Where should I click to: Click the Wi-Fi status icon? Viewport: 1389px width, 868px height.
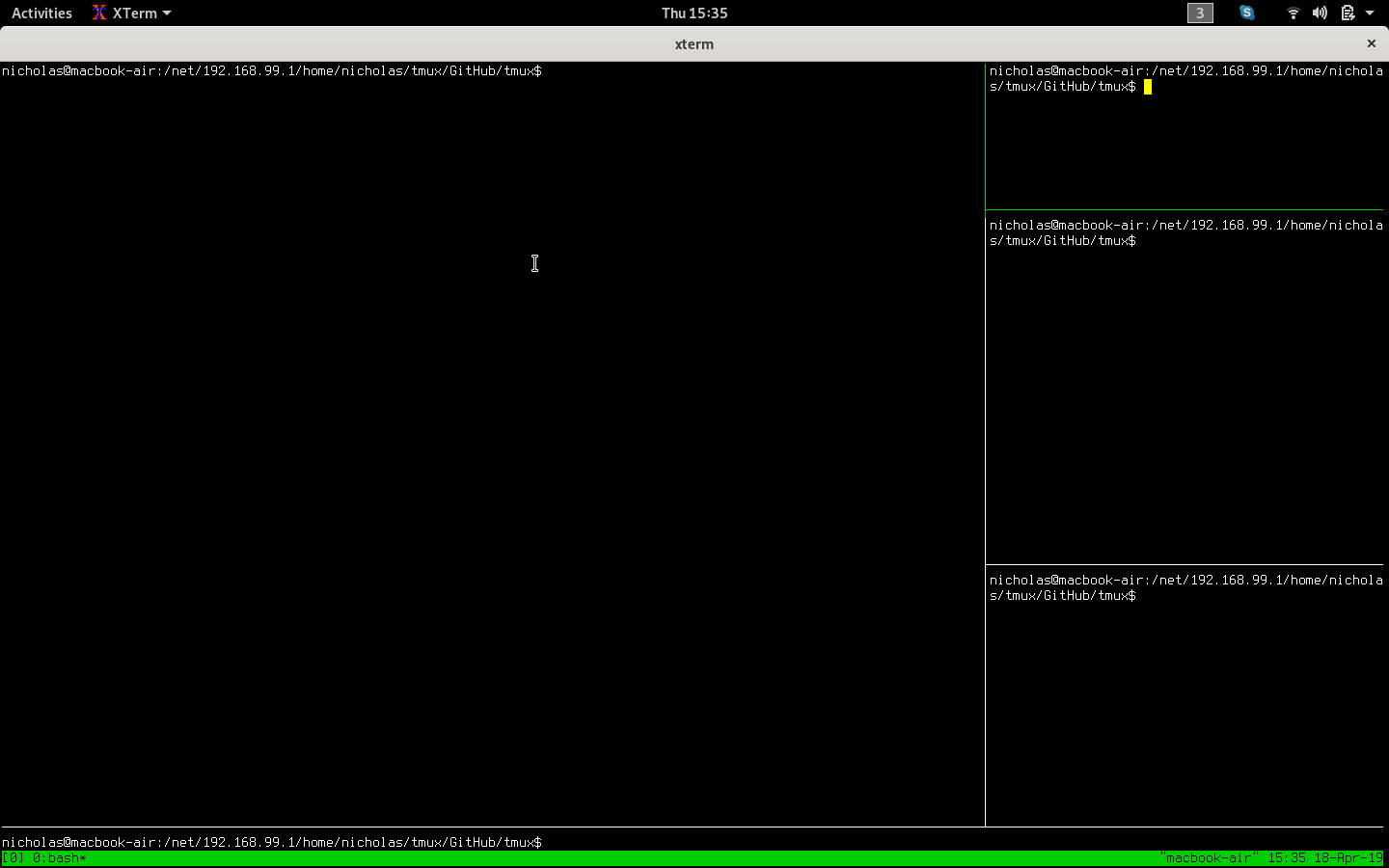pyautogui.click(x=1294, y=13)
